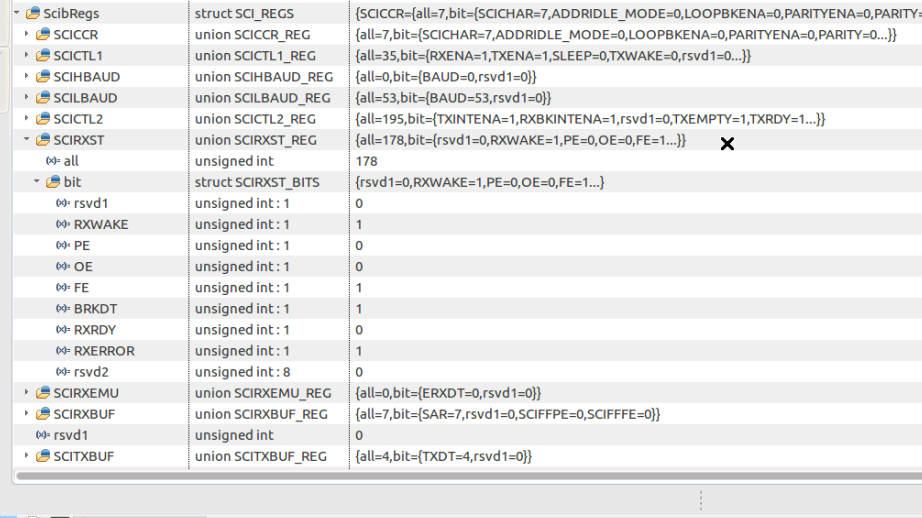Click the SCITXBUF union icon
This screenshot has width=922, height=518.
(x=43, y=456)
